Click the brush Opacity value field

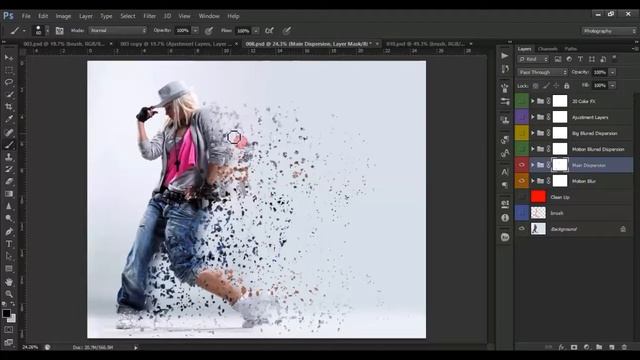(183, 31)
